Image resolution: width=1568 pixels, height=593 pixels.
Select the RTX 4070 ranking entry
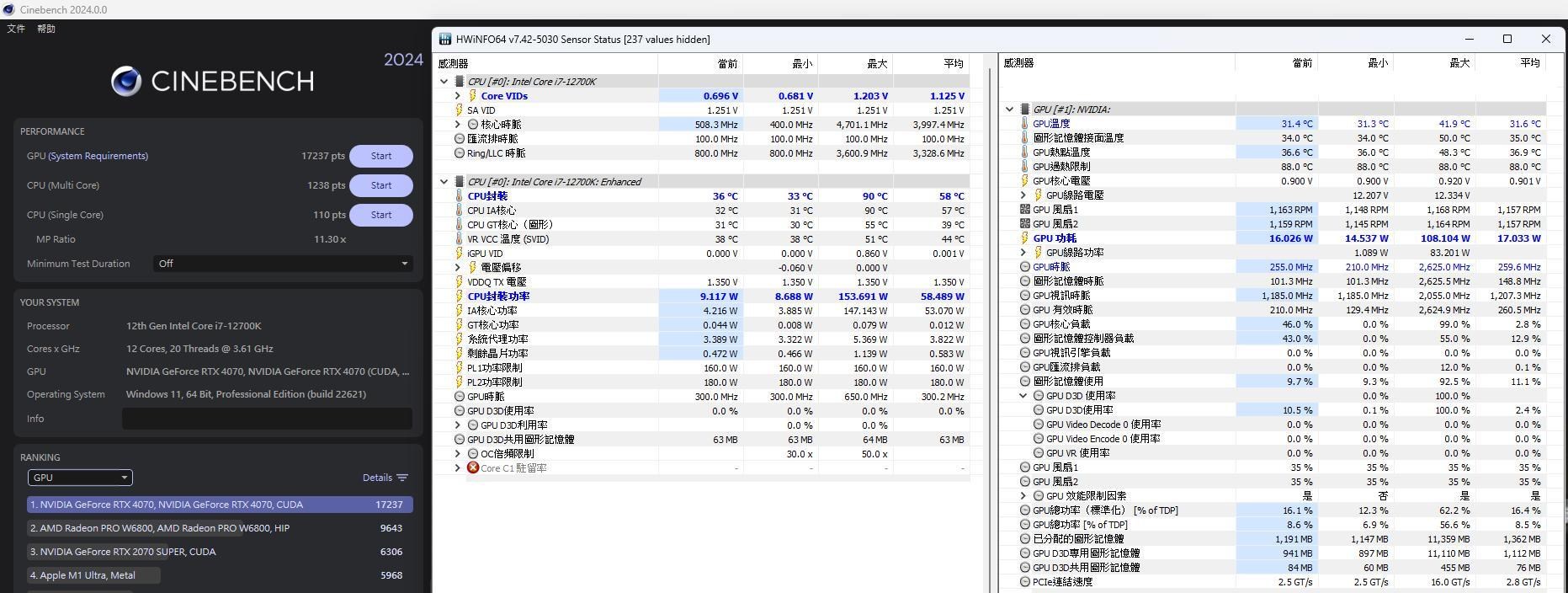(x=220, y=505)
